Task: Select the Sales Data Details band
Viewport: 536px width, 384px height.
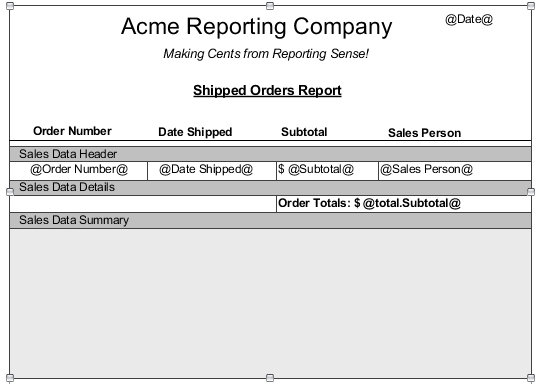Action: point(270,188)
